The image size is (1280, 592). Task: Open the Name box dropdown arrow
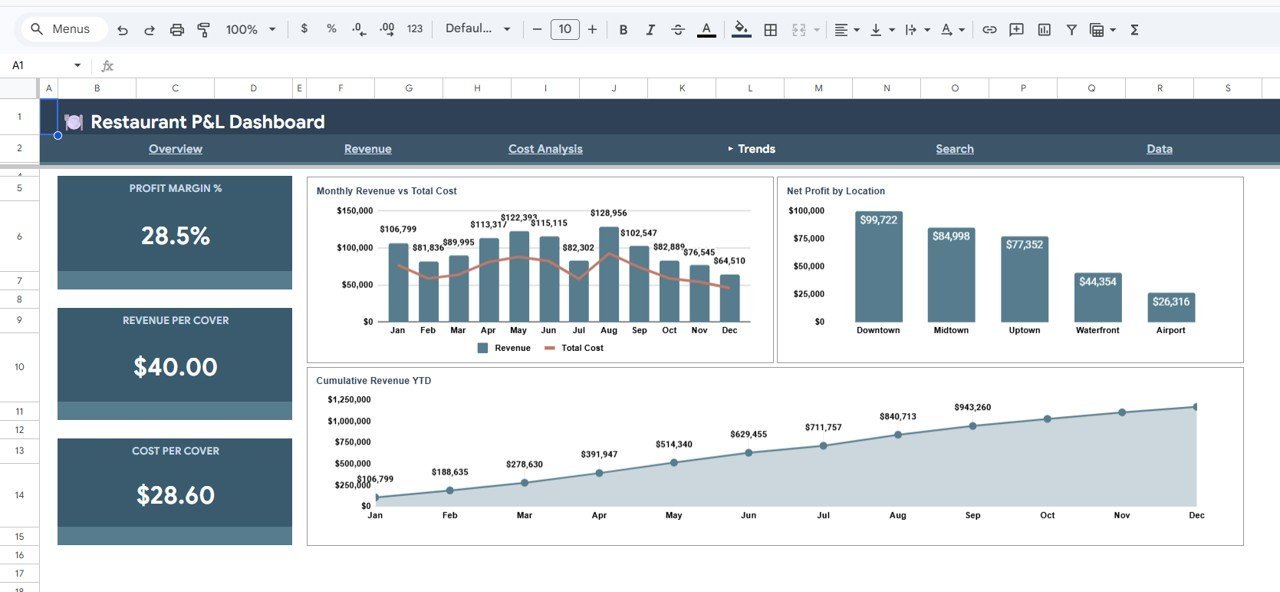[x=78, y=66]
